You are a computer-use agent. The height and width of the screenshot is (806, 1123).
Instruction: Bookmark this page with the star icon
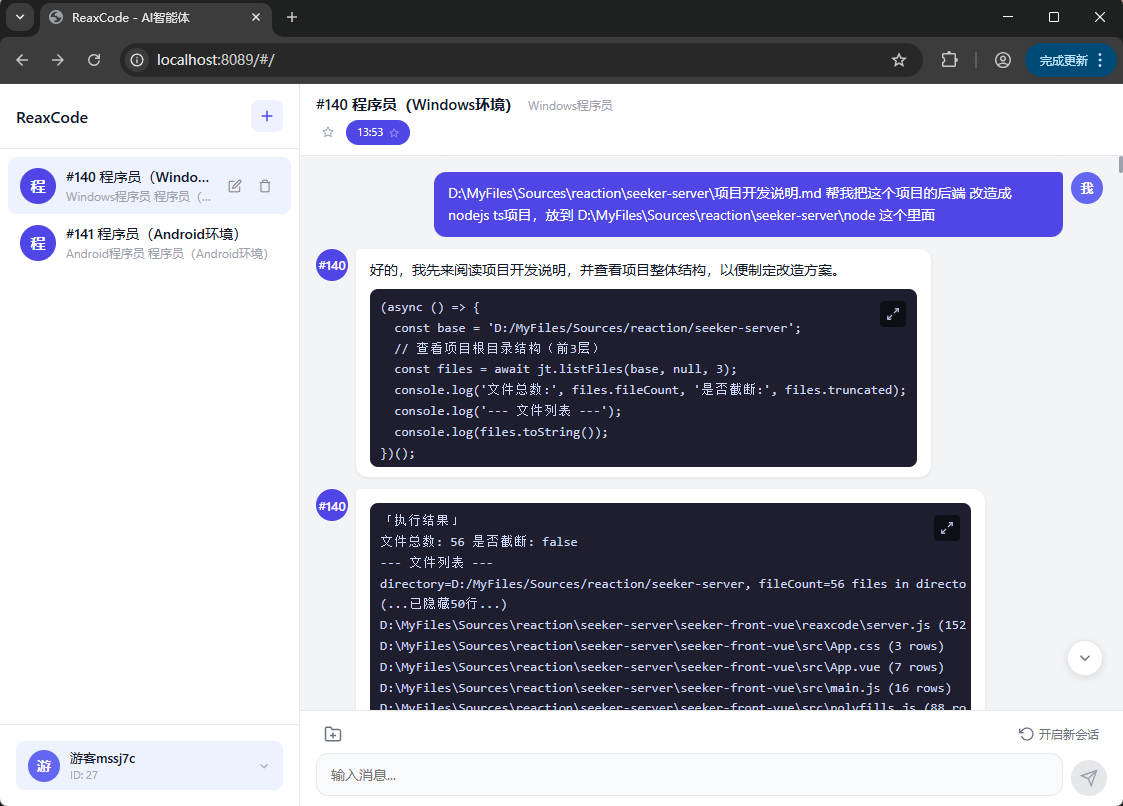pyautogui.click(x=899, y=60)
